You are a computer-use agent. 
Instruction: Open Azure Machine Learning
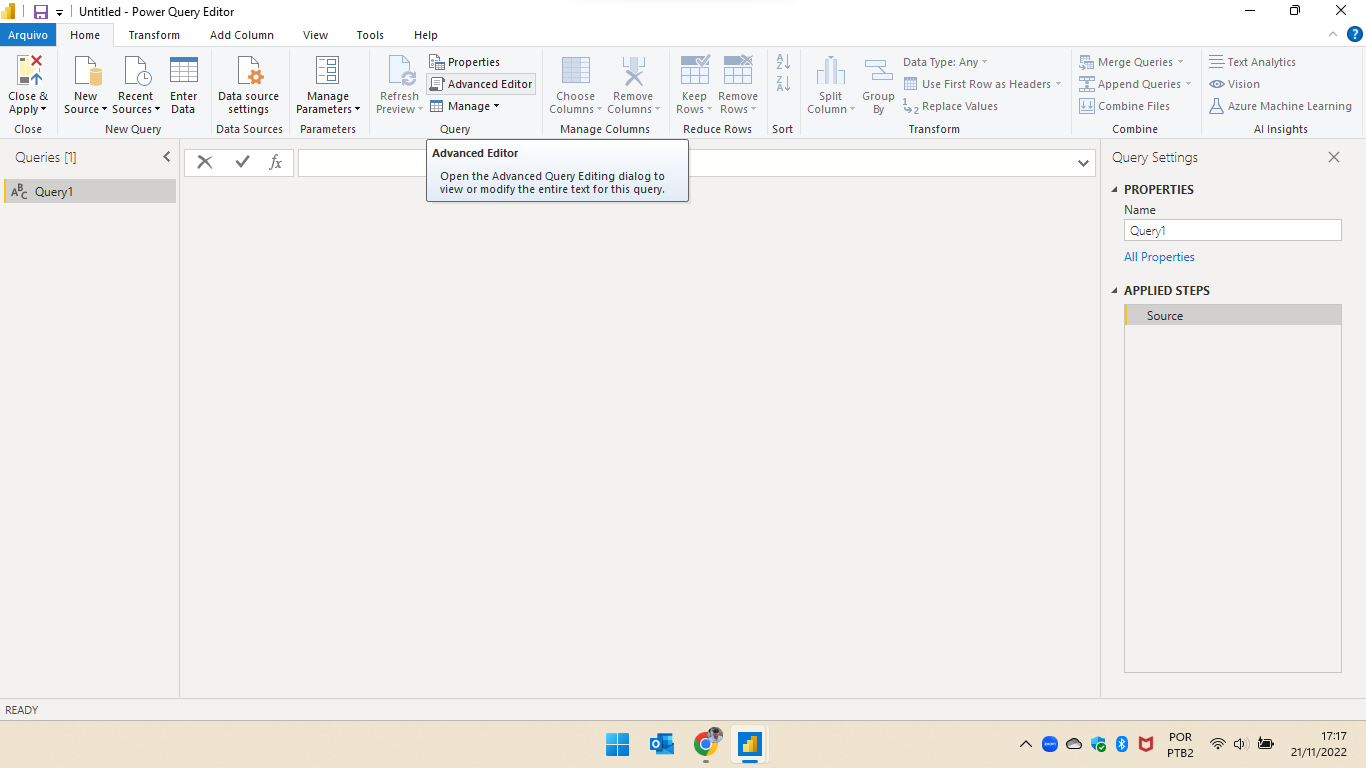[1280, 106]
